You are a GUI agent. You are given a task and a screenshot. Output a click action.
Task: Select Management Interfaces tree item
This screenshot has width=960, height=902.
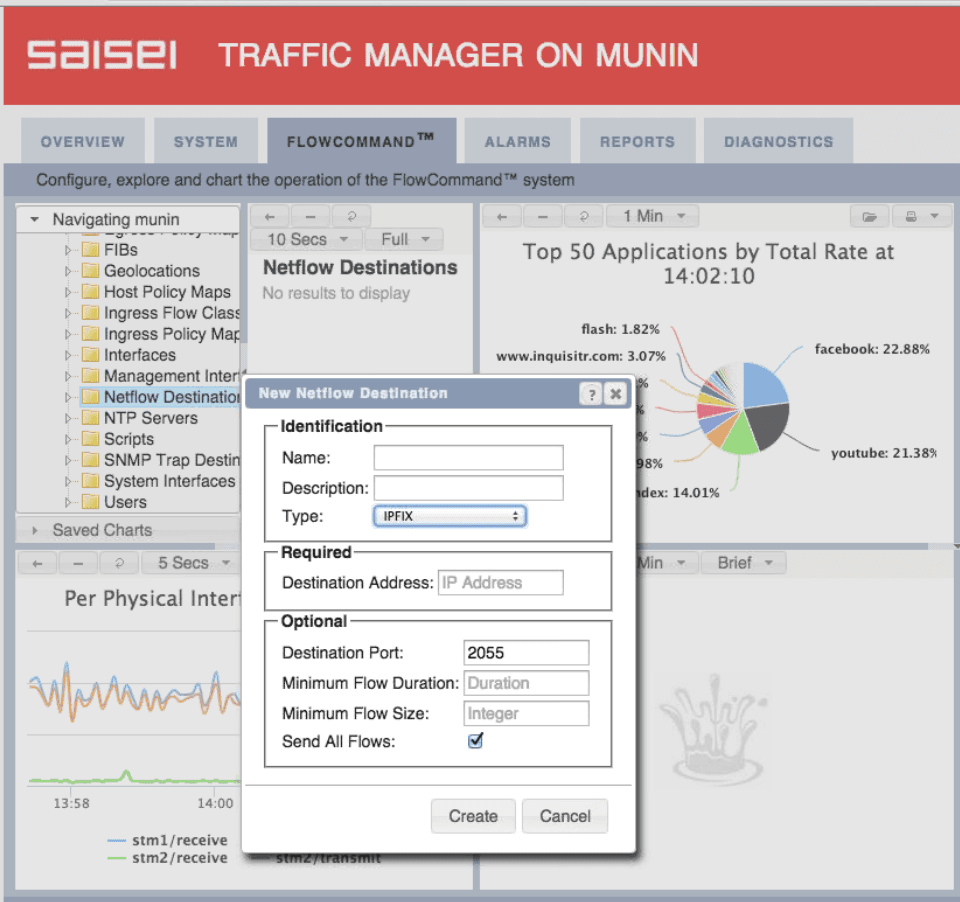[x=171, y=376]
